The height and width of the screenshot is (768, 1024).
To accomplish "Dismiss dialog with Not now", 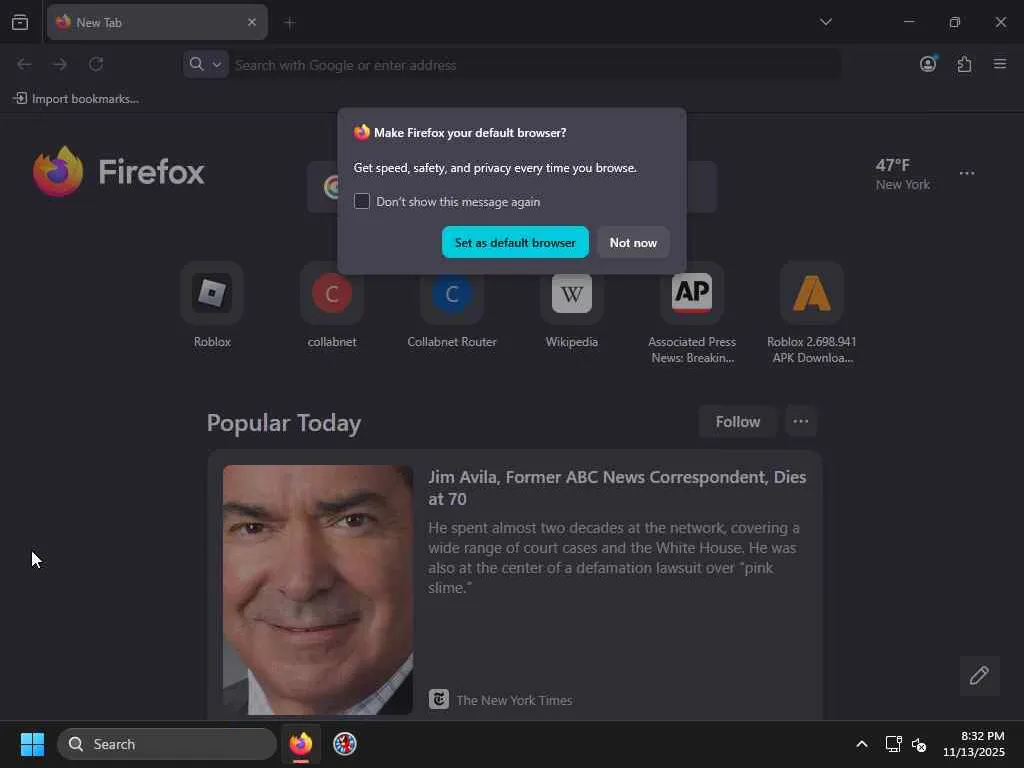I will point(633,242).
